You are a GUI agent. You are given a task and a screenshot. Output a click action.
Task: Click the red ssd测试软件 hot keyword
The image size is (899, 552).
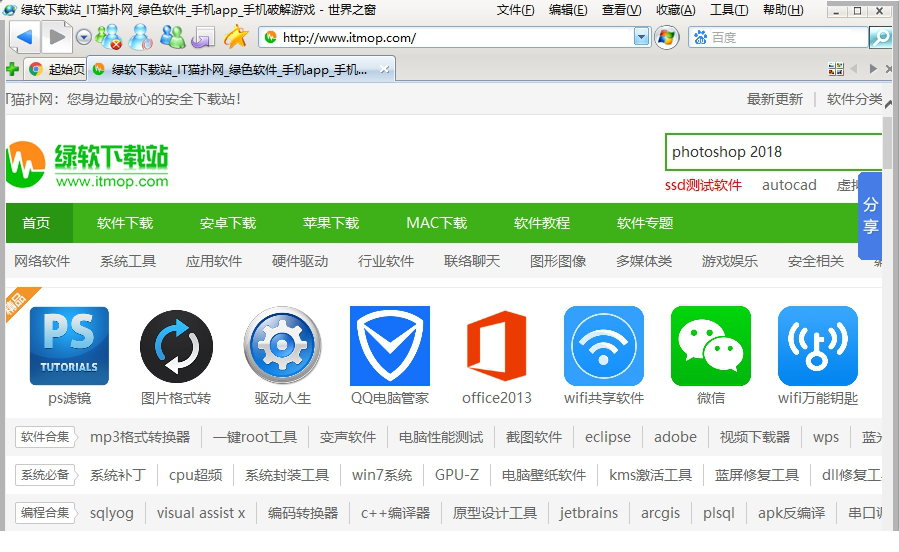click(x=703, y=185)
